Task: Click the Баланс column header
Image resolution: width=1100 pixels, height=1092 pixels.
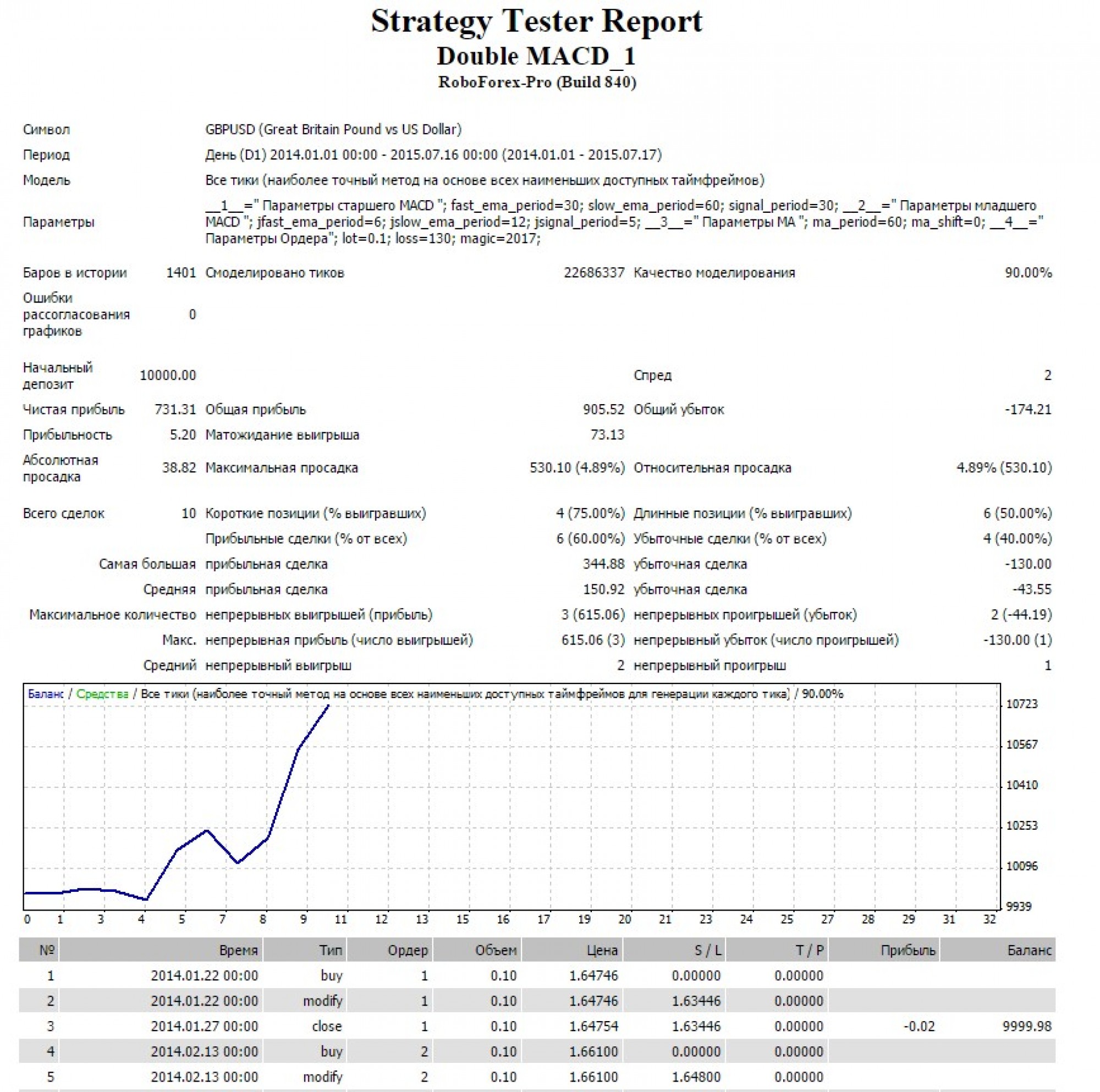Action: click(x=1029, y=950)
